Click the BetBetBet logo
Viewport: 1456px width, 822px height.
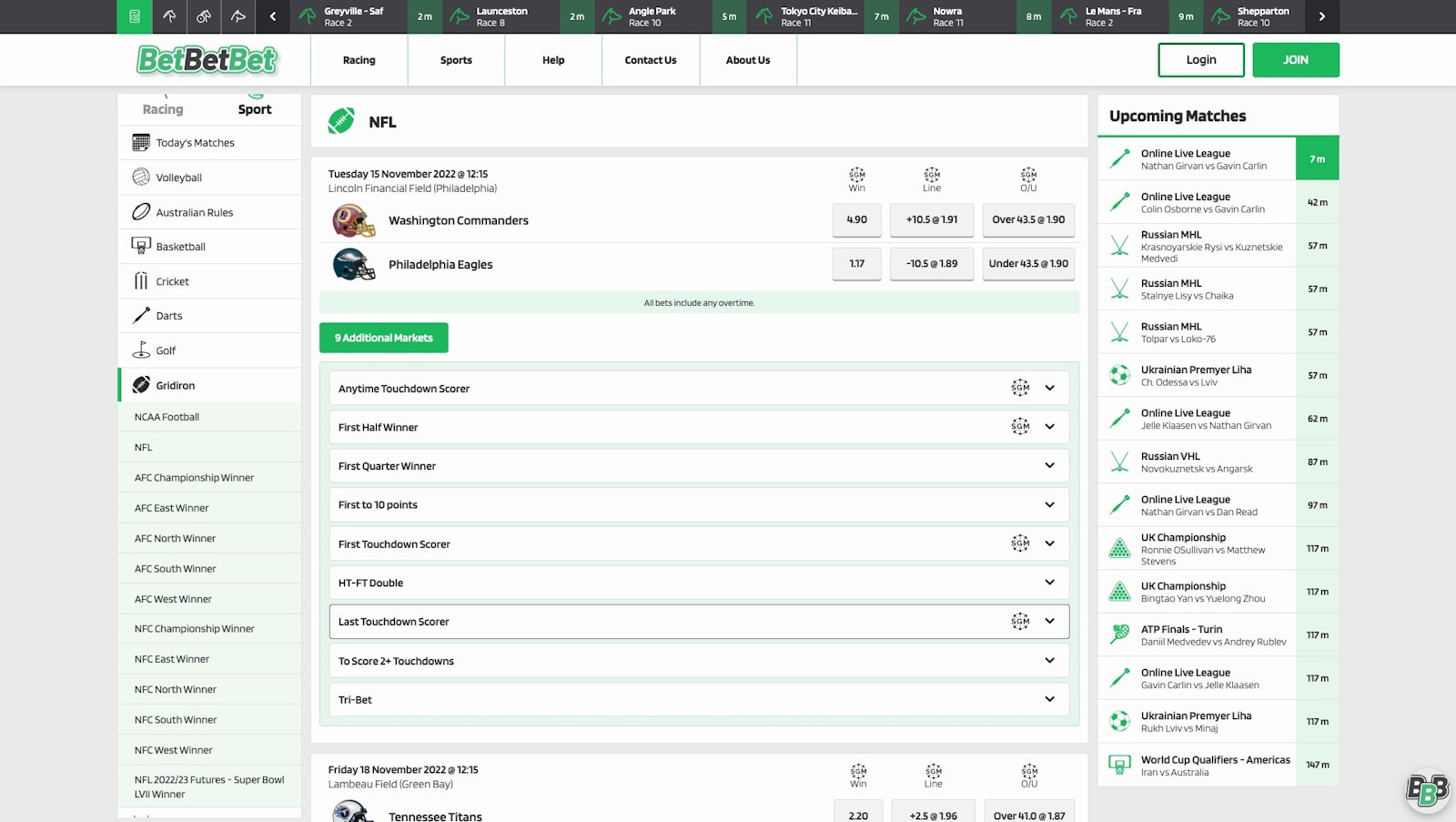point(207,60)
